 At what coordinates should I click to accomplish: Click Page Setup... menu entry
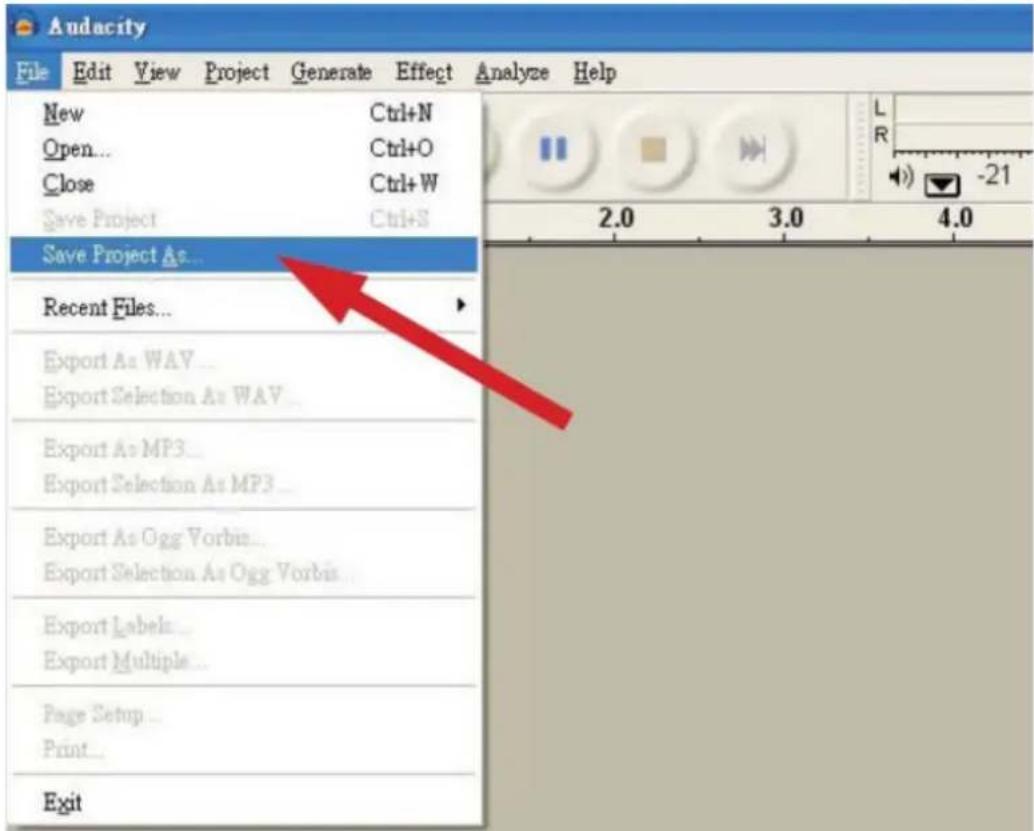[x=244, y=714]
